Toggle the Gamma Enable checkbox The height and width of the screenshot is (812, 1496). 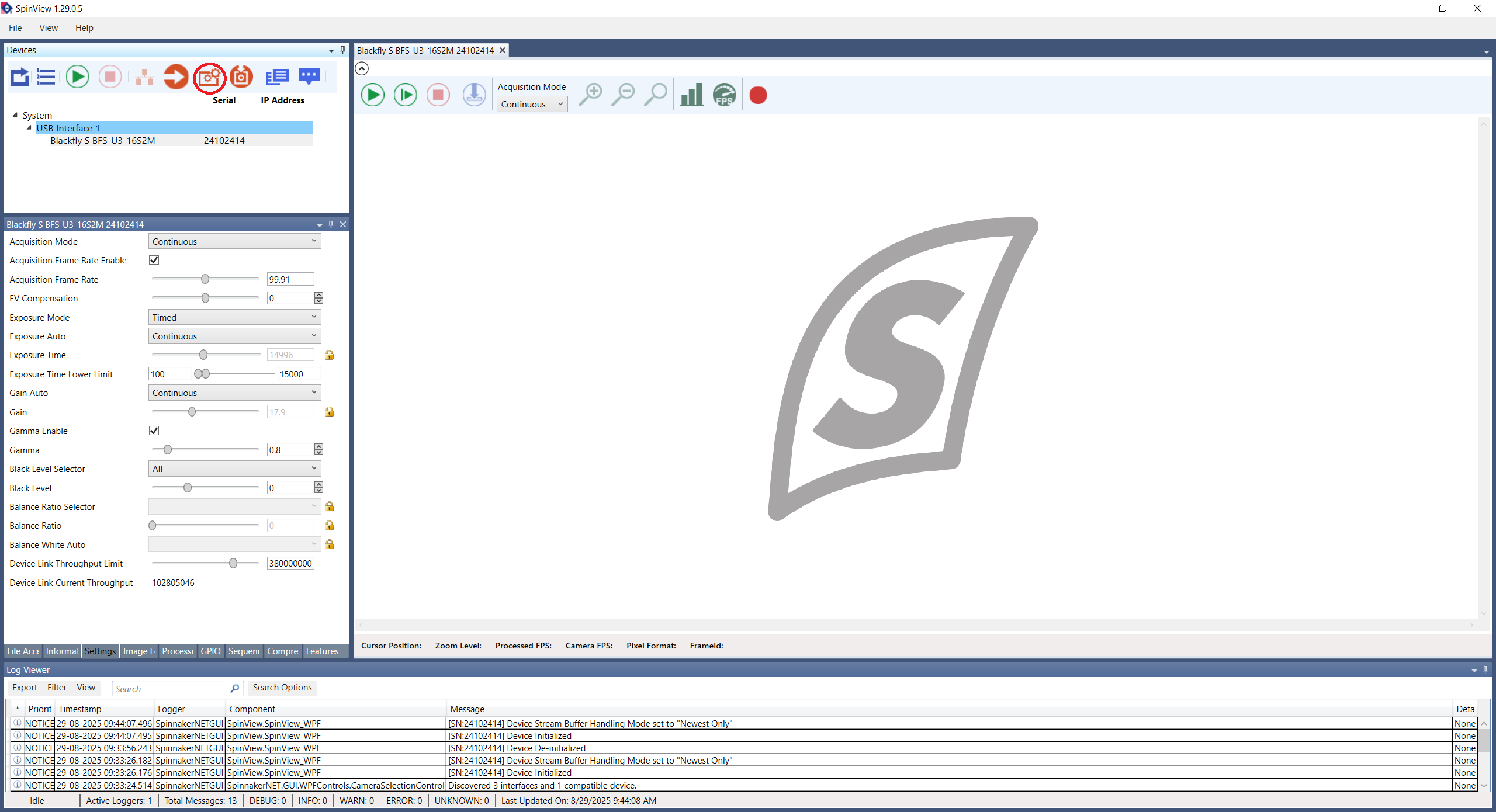(154, 431)
